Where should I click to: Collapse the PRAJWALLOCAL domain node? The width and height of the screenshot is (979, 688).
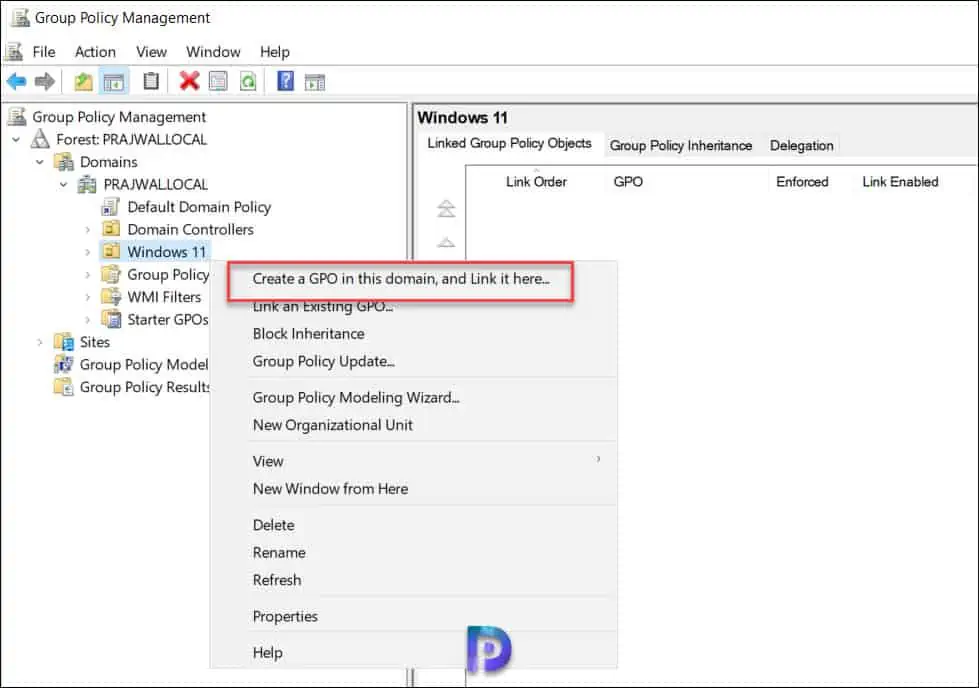pos(64,184)
